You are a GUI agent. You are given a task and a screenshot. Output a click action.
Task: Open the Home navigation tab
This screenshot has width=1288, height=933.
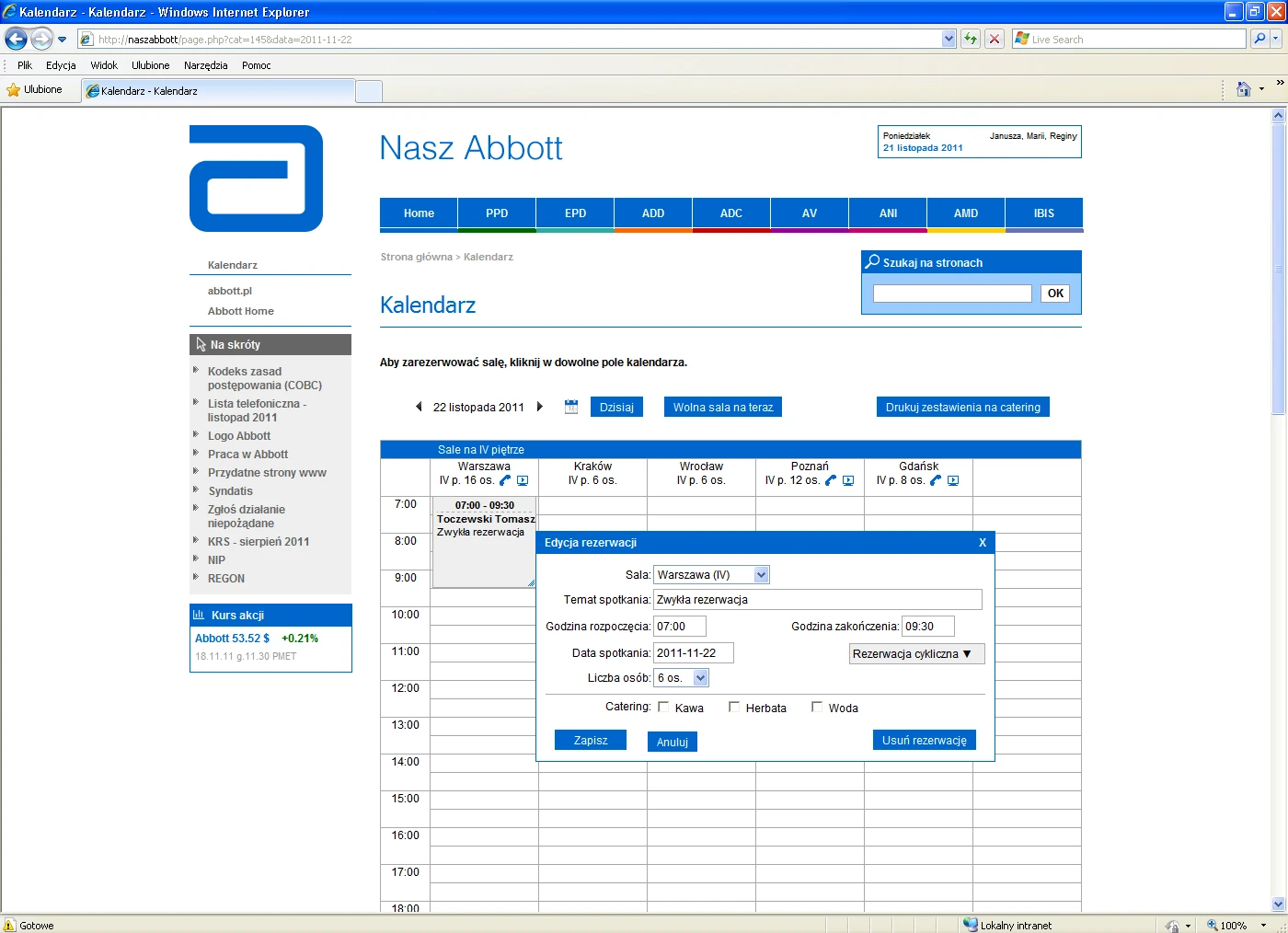pyautogui.click(x=419, y=213)
